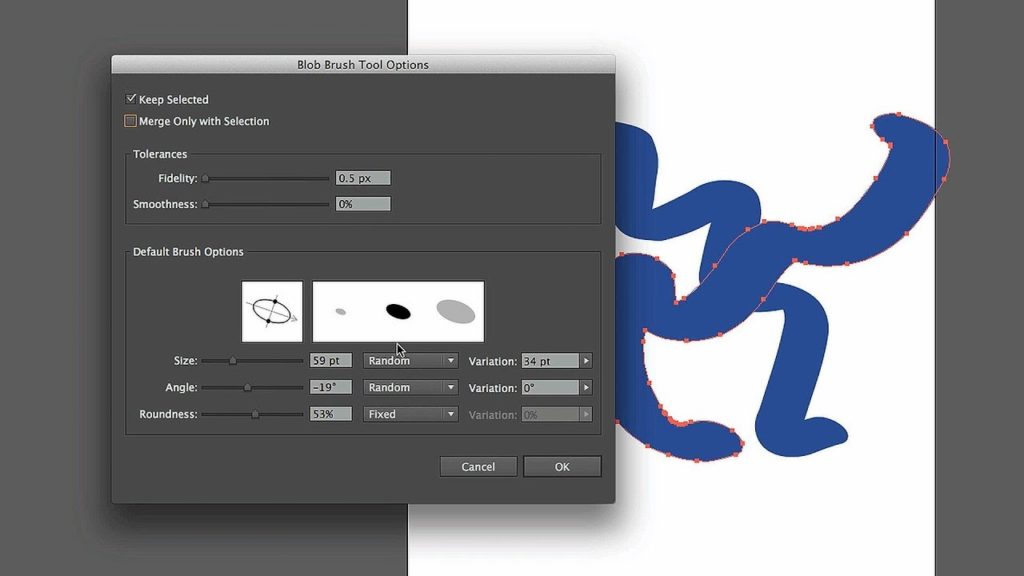Click Cancel button
Screen dimensions: 1024x576
click(x=478, y=466)
